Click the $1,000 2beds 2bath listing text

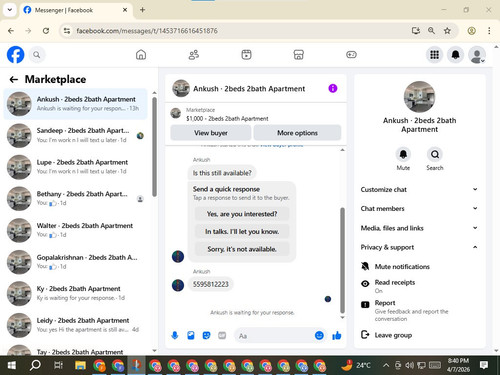[x=227, y=118]
